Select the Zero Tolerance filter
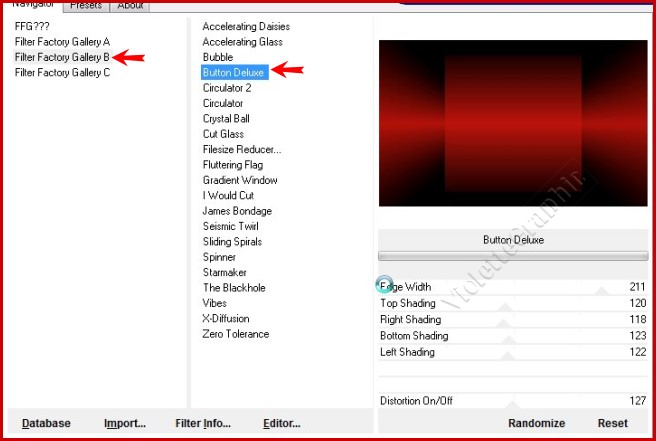Screen dimensions: 656x441 pyautogui.click(x=235, y=334)
